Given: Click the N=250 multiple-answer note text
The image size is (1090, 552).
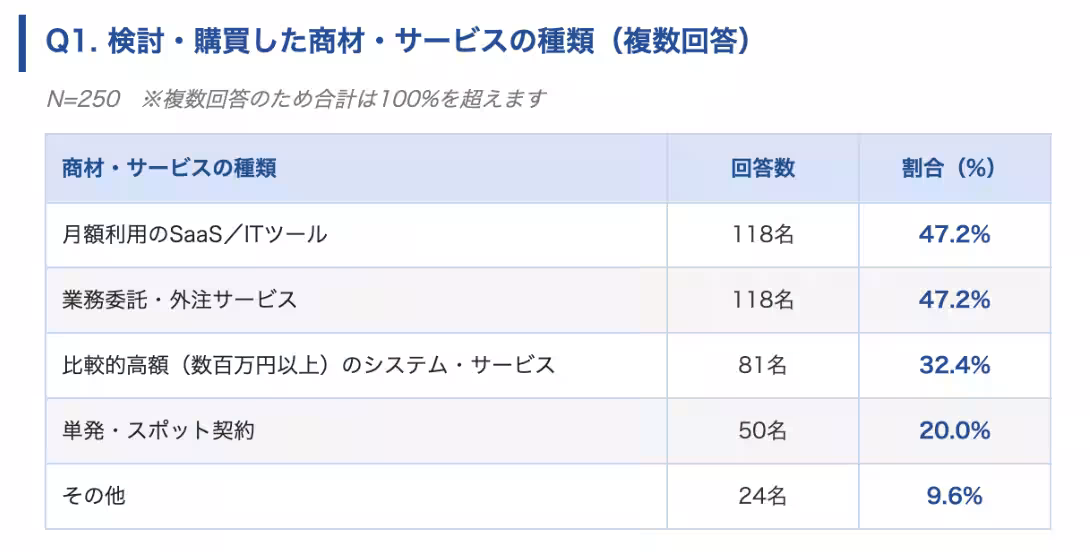Looking at the screenshot, I should click(296, 99).
